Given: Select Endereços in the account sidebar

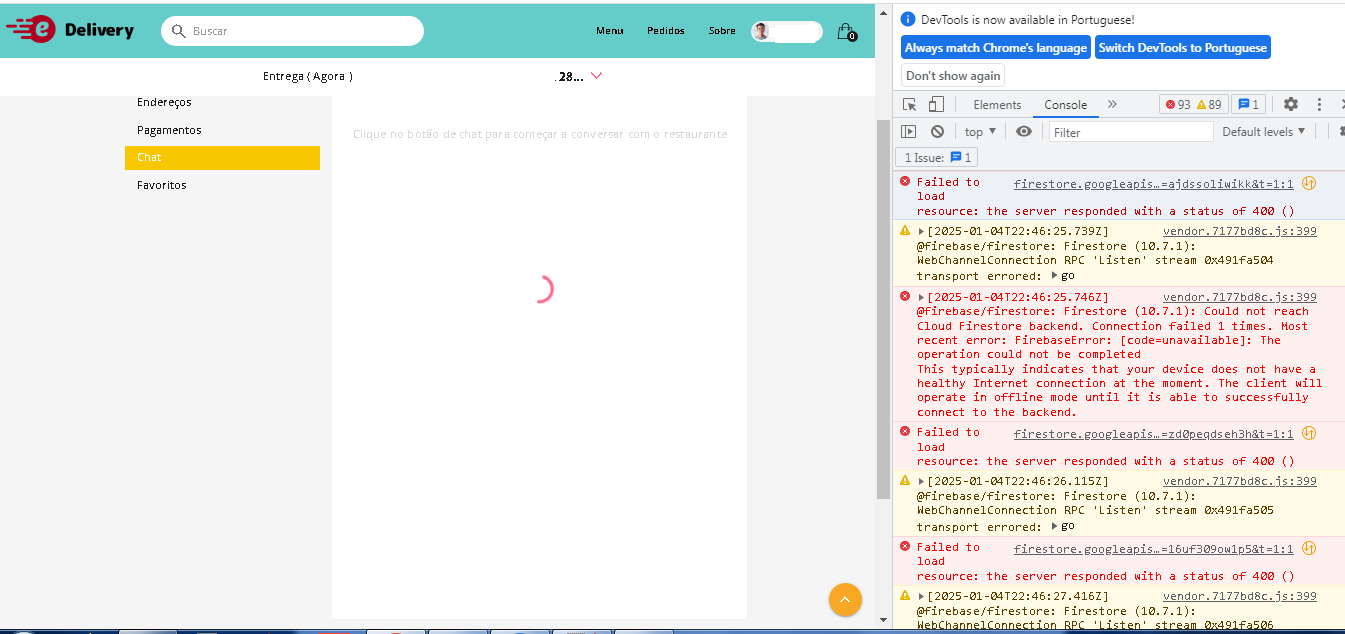Looking at the screenshot, I should tap(164, 102).
